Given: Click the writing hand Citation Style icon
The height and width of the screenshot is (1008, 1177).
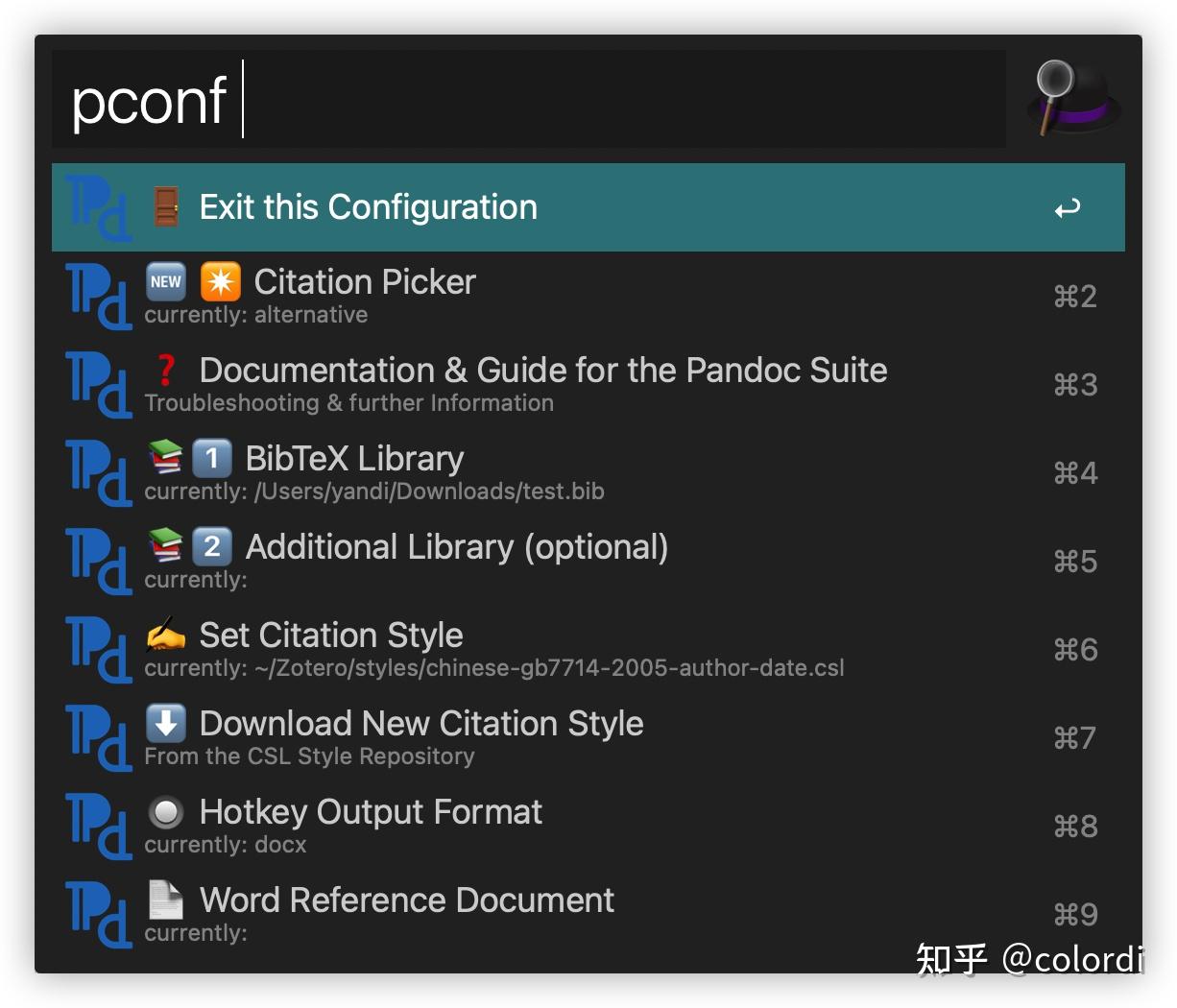Looking at the screenshot, I should point(166,635).
